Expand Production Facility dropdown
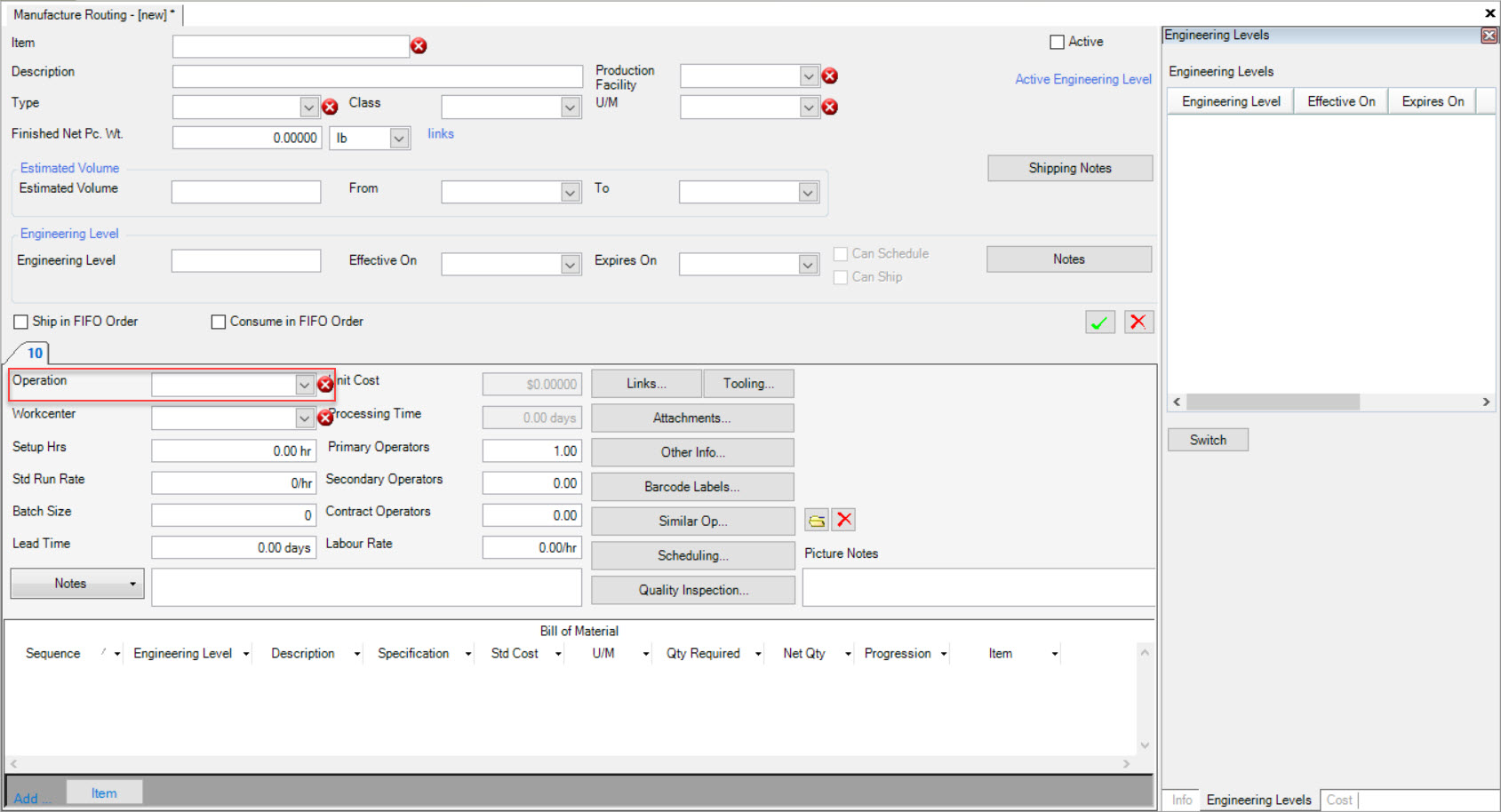 coord(809,76)
